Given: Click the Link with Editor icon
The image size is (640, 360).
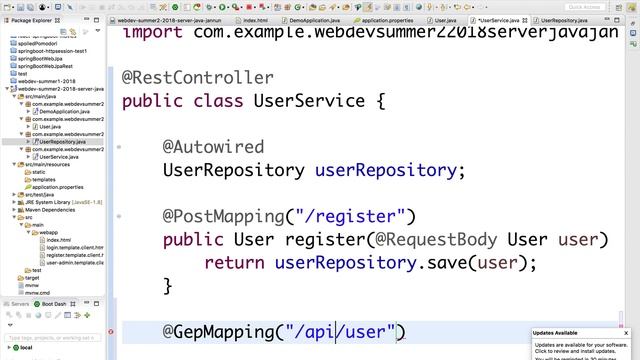Looking at the screenshot, I should coord(73,31).
